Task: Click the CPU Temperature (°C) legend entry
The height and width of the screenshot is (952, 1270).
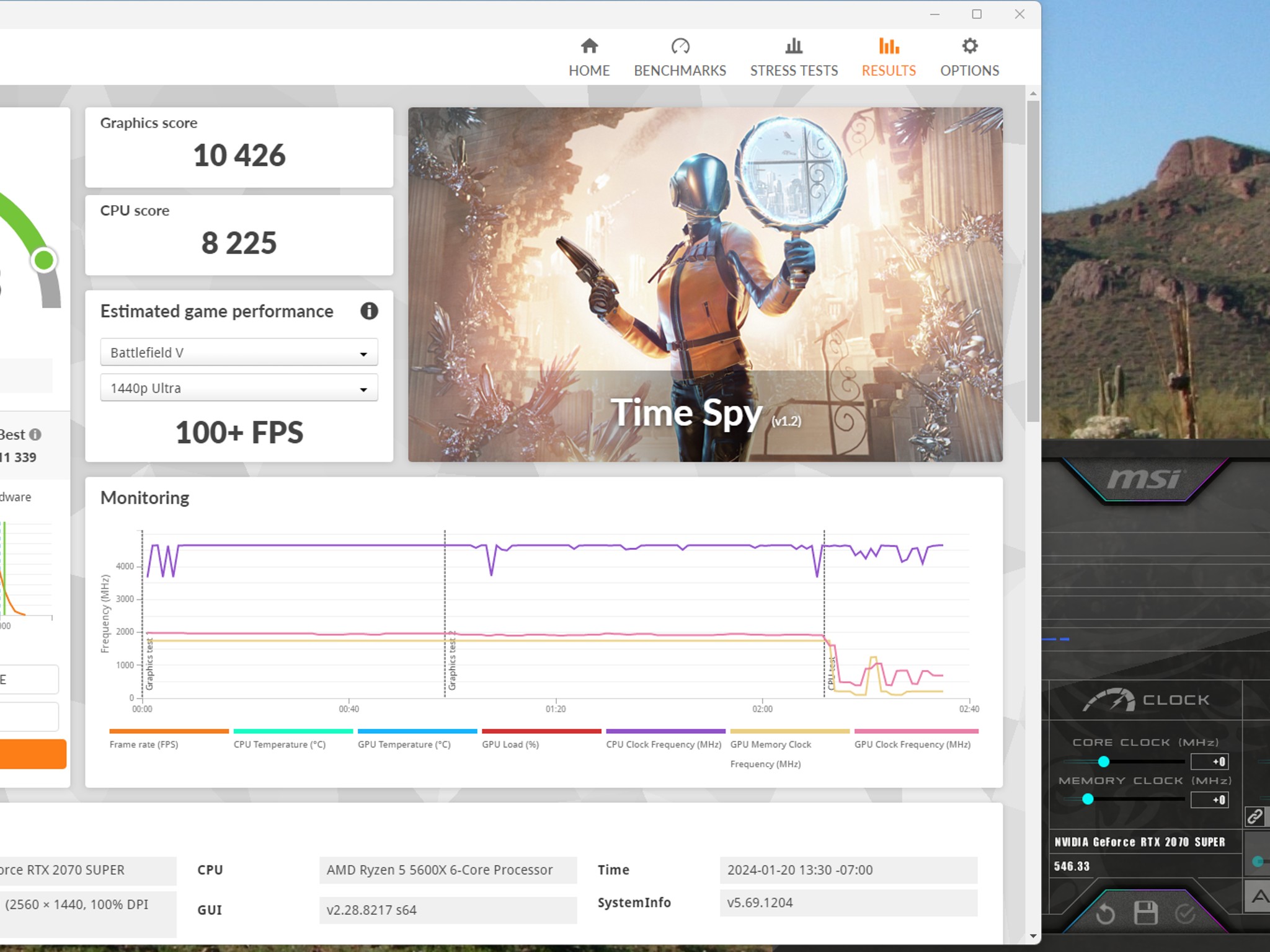Action: (x=278, y=744)
